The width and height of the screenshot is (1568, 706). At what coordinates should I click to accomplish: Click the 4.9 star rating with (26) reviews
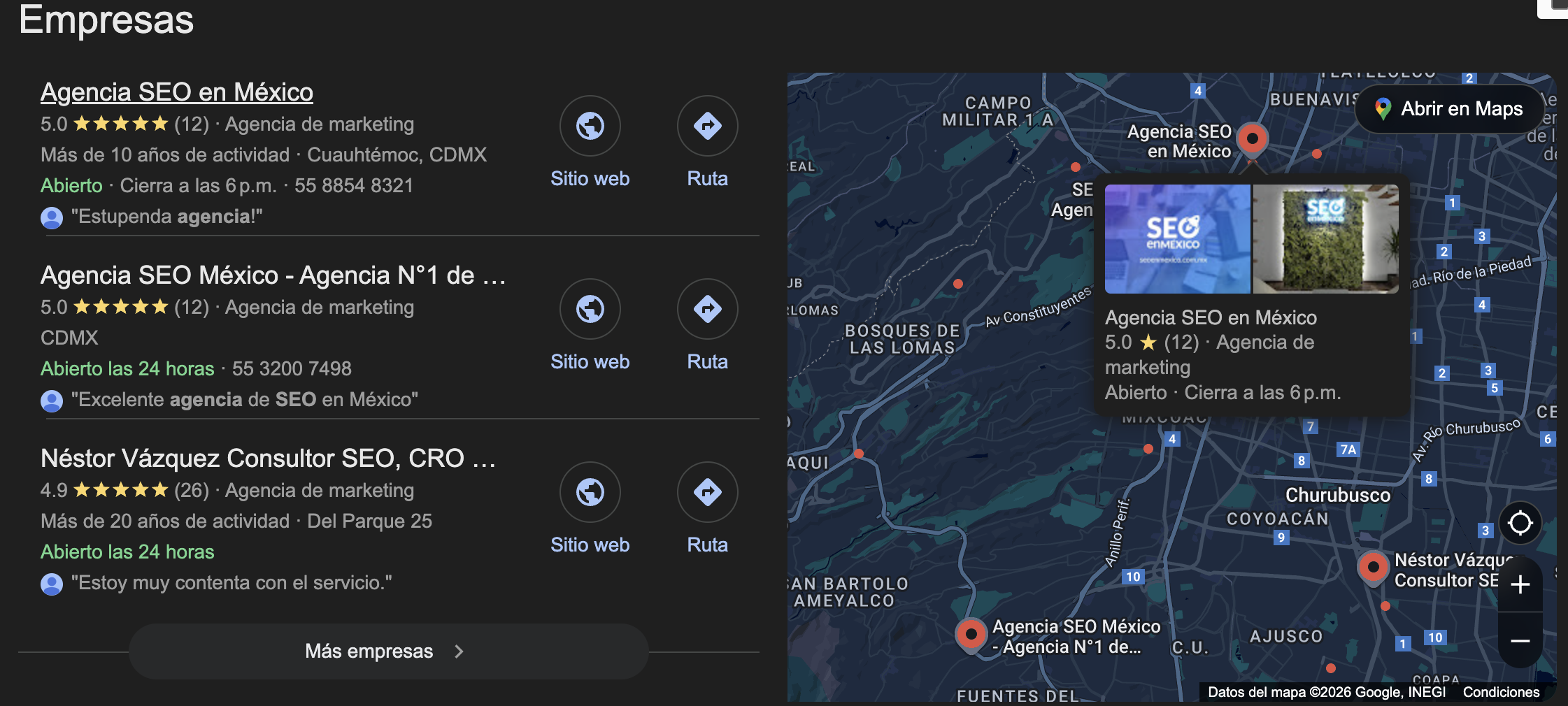click(x=125, y=491)
